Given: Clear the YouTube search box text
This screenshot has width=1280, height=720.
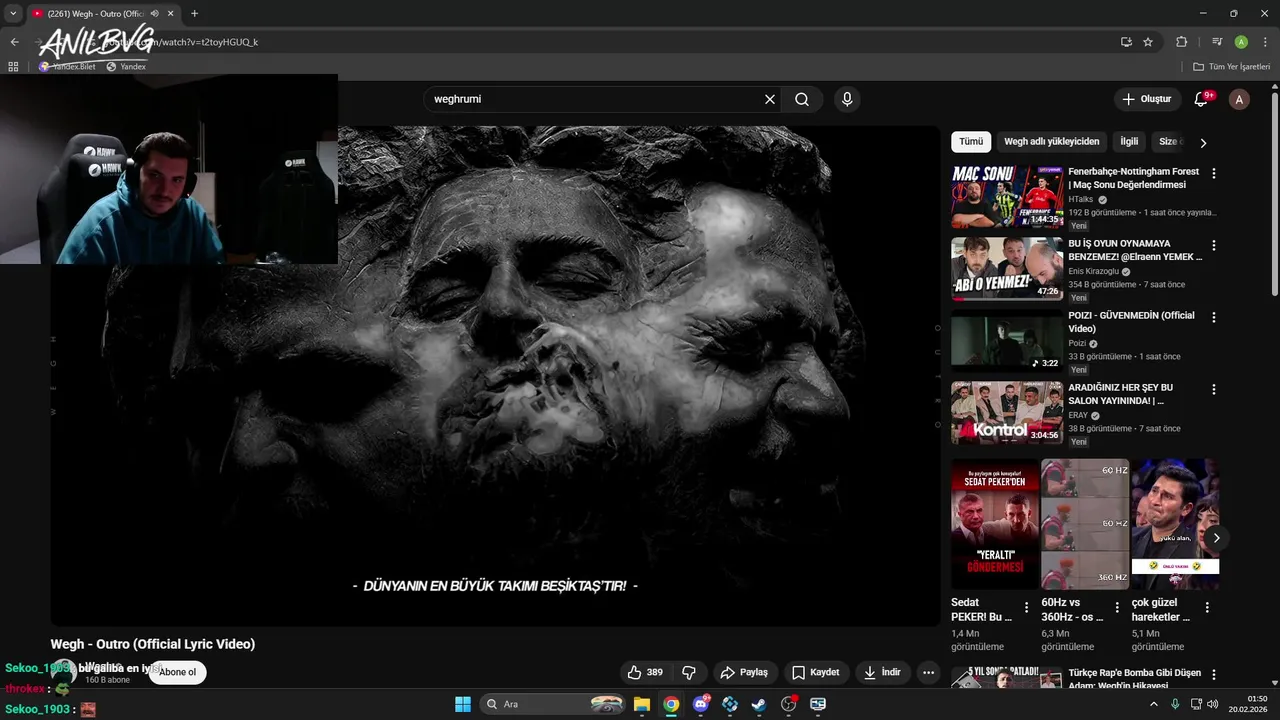Looking at the screenshot, I should (770, 99).
